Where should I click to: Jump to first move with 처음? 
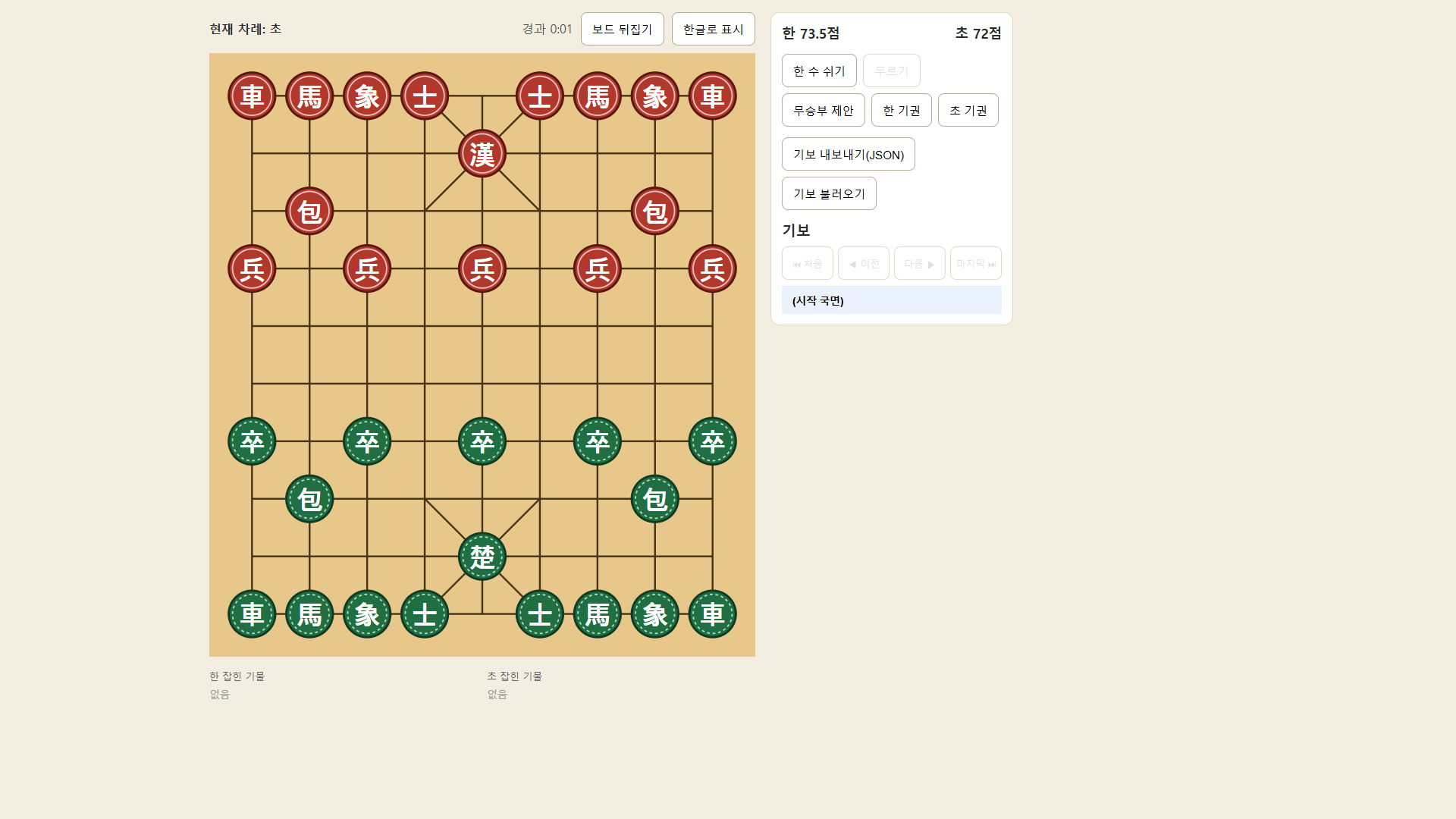(x=808, y=263)
